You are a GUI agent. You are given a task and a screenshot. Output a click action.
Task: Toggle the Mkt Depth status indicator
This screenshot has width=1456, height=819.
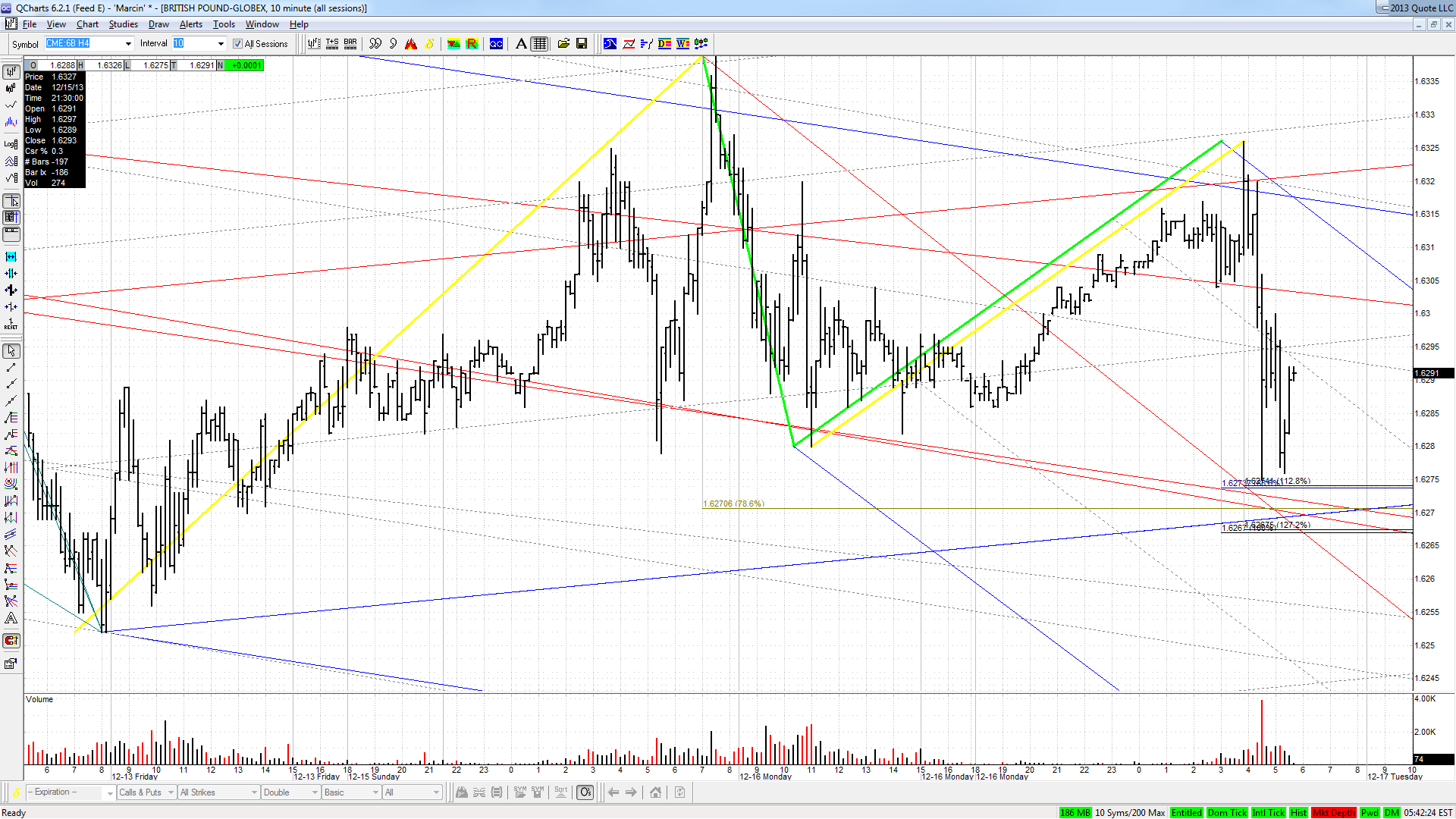(1333, 813)
